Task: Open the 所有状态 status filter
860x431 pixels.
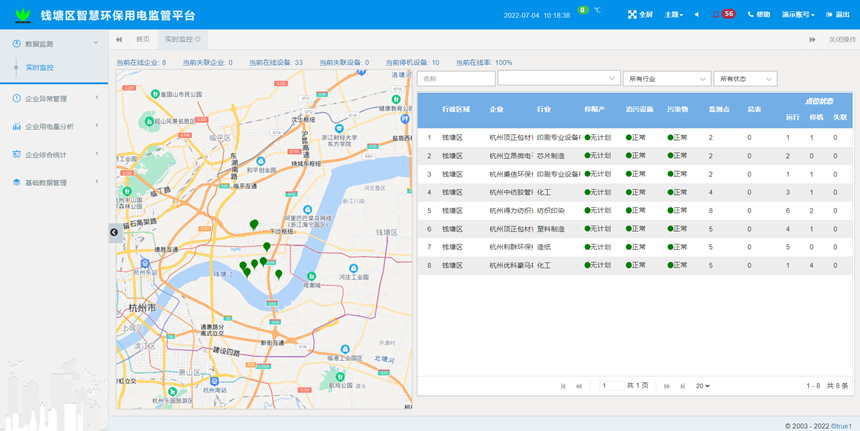Action: [x=745, y=78]
